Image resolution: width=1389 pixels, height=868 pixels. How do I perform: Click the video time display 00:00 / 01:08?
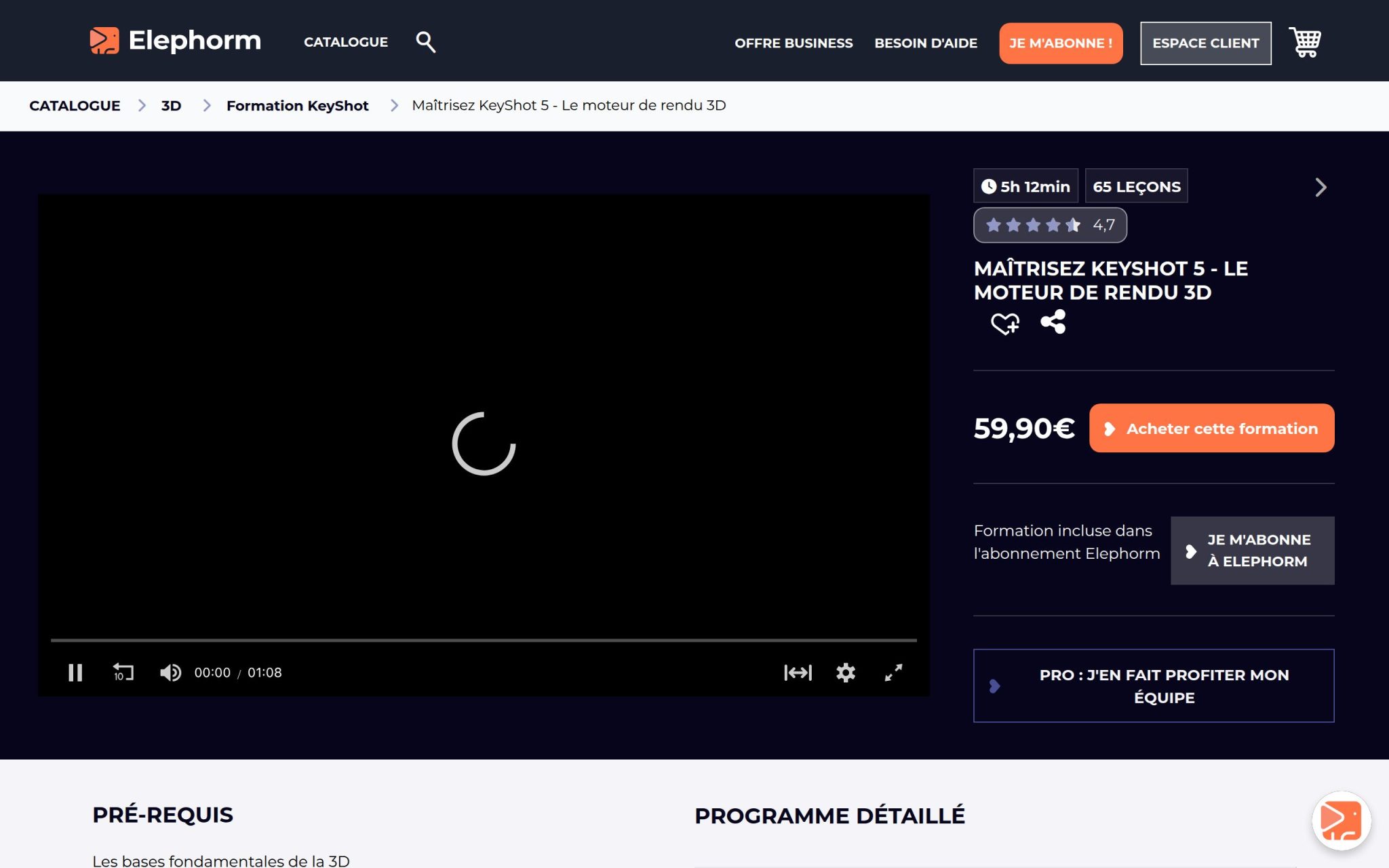click(238, 673)
